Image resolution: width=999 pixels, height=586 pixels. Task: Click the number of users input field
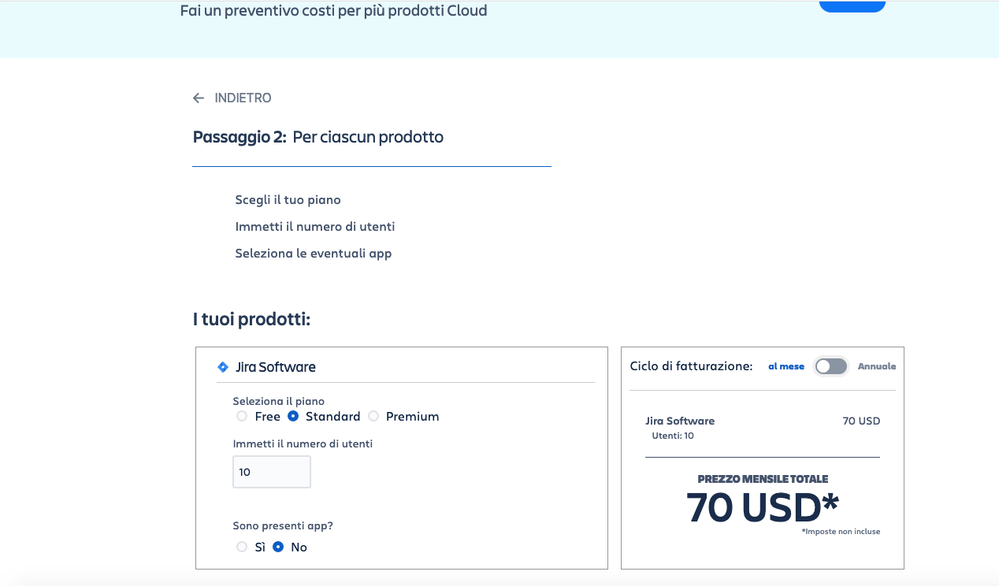271,472
